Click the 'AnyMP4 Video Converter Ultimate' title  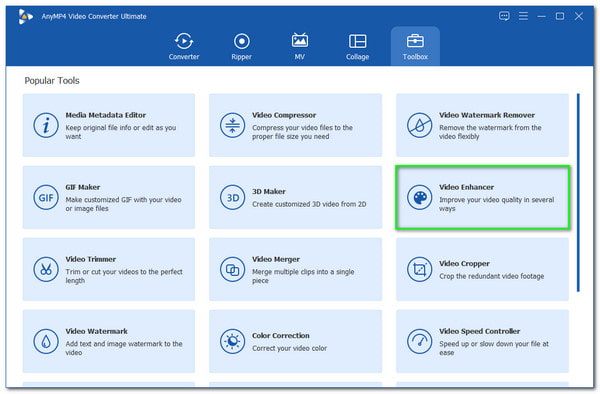point(94,16)
